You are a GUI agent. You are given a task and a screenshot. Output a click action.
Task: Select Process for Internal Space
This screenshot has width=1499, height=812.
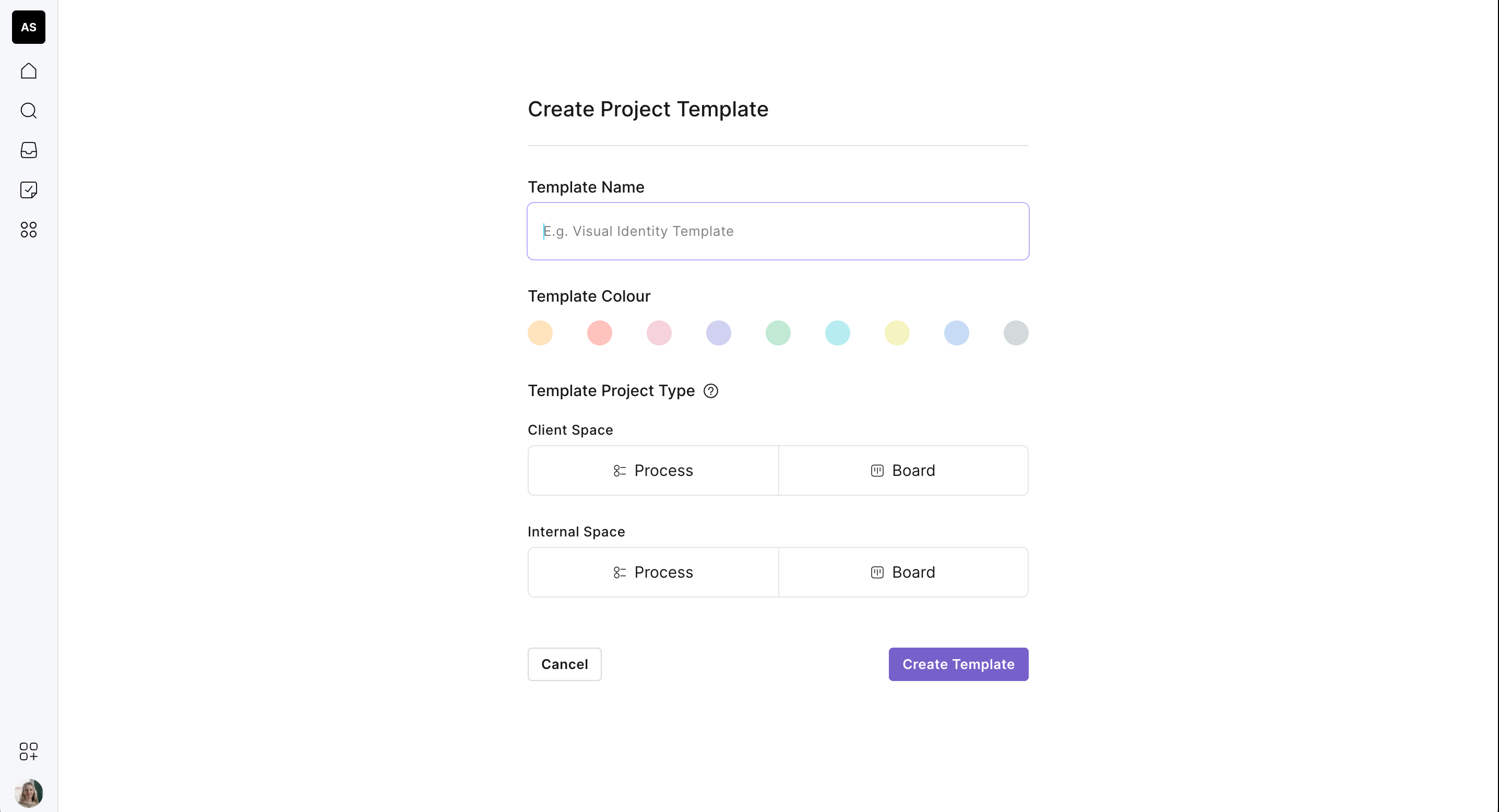point(653,572)
